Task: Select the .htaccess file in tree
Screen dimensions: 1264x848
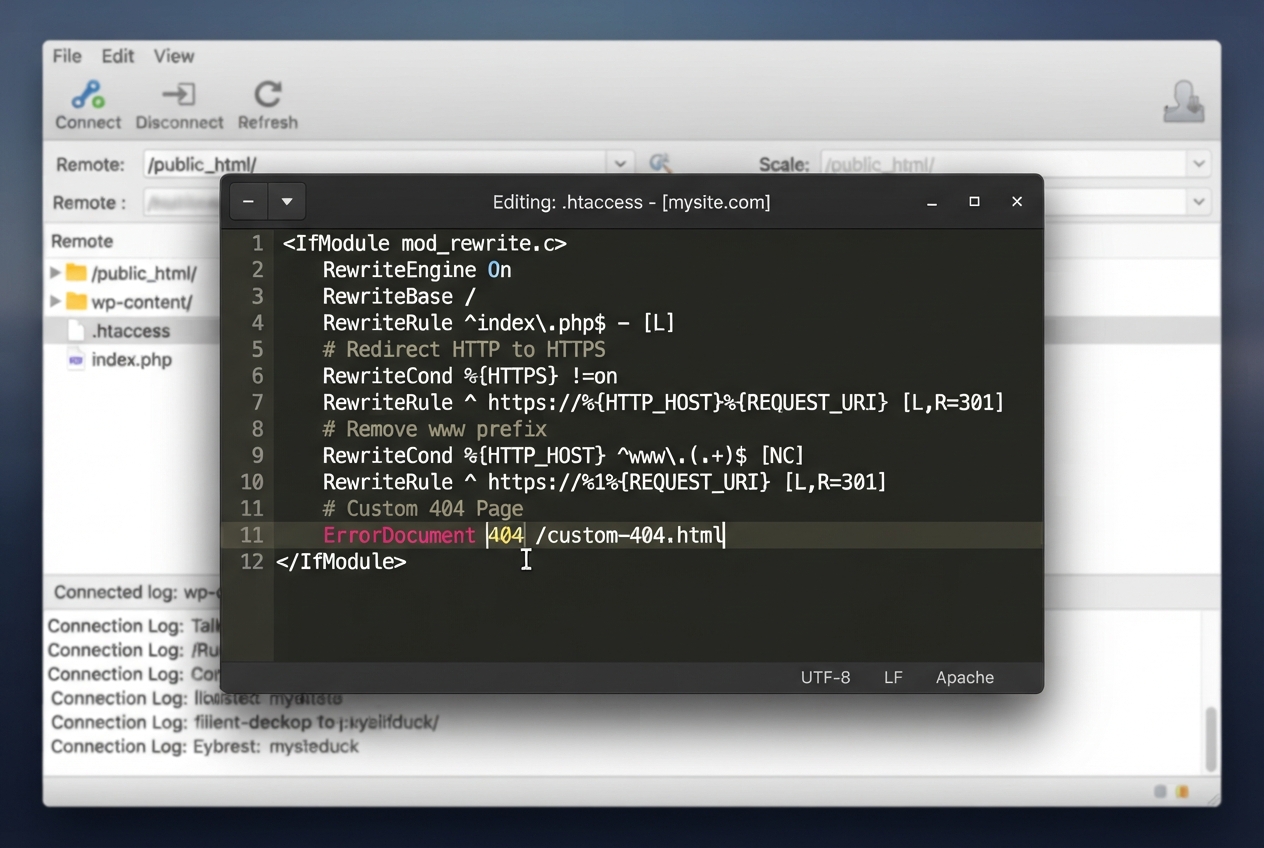Action: [x=130, y=331]
